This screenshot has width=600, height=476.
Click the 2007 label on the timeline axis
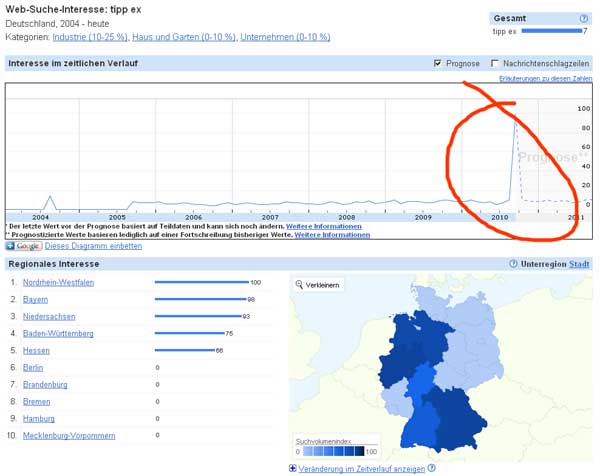[x=270, y=217]
